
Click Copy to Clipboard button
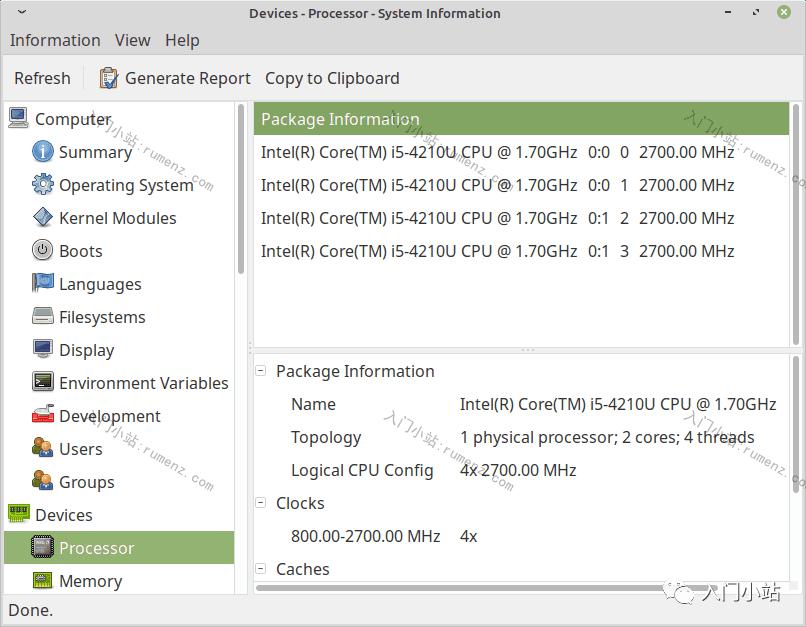[332, 78]
